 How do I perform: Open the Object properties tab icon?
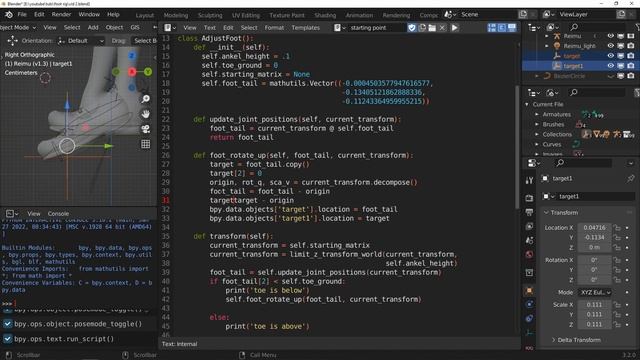click(529, 291)
